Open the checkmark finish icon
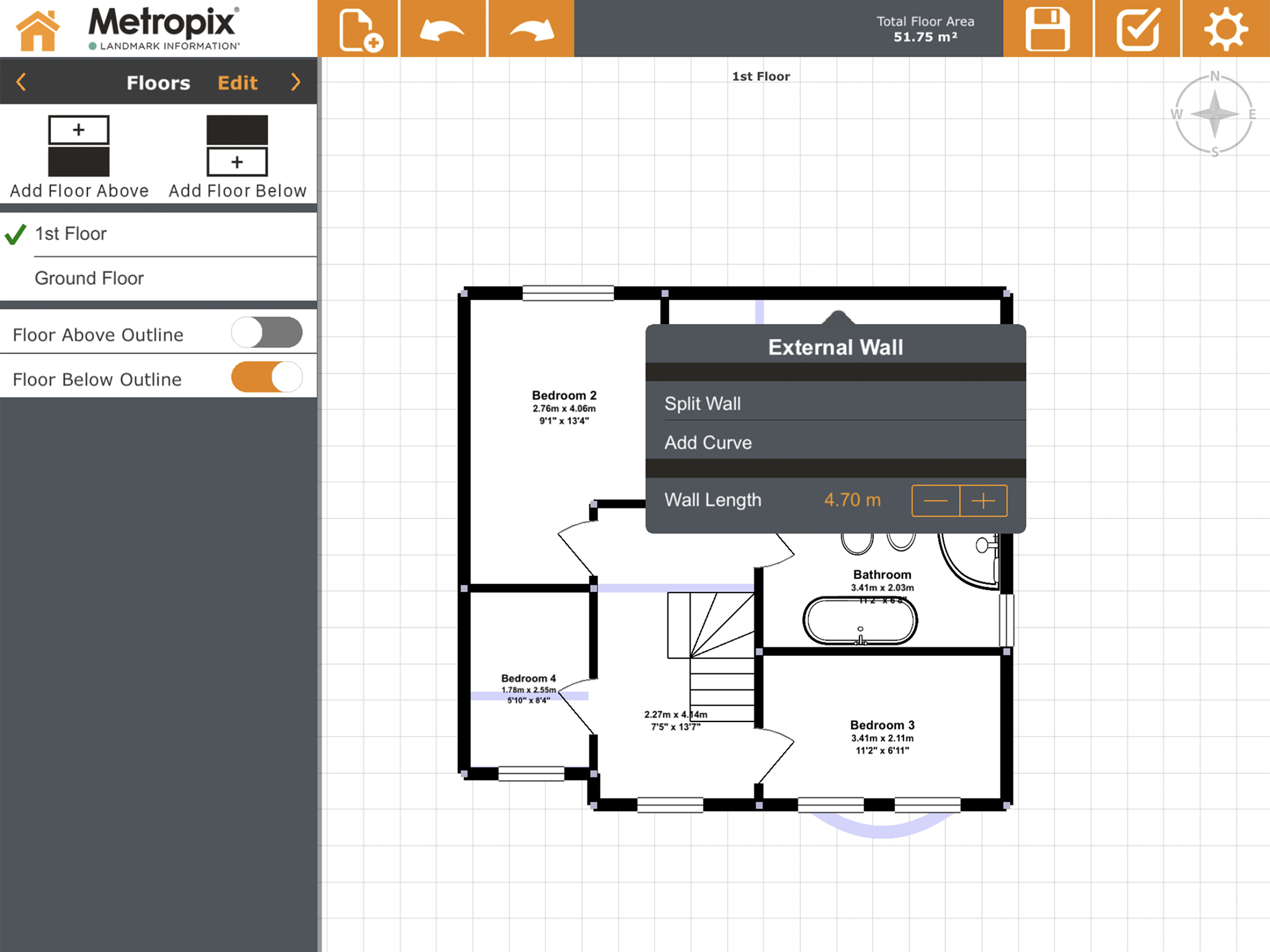The width and height of the screenshot is (1270, 952). pyautogui.click(x=1137, y=29)
